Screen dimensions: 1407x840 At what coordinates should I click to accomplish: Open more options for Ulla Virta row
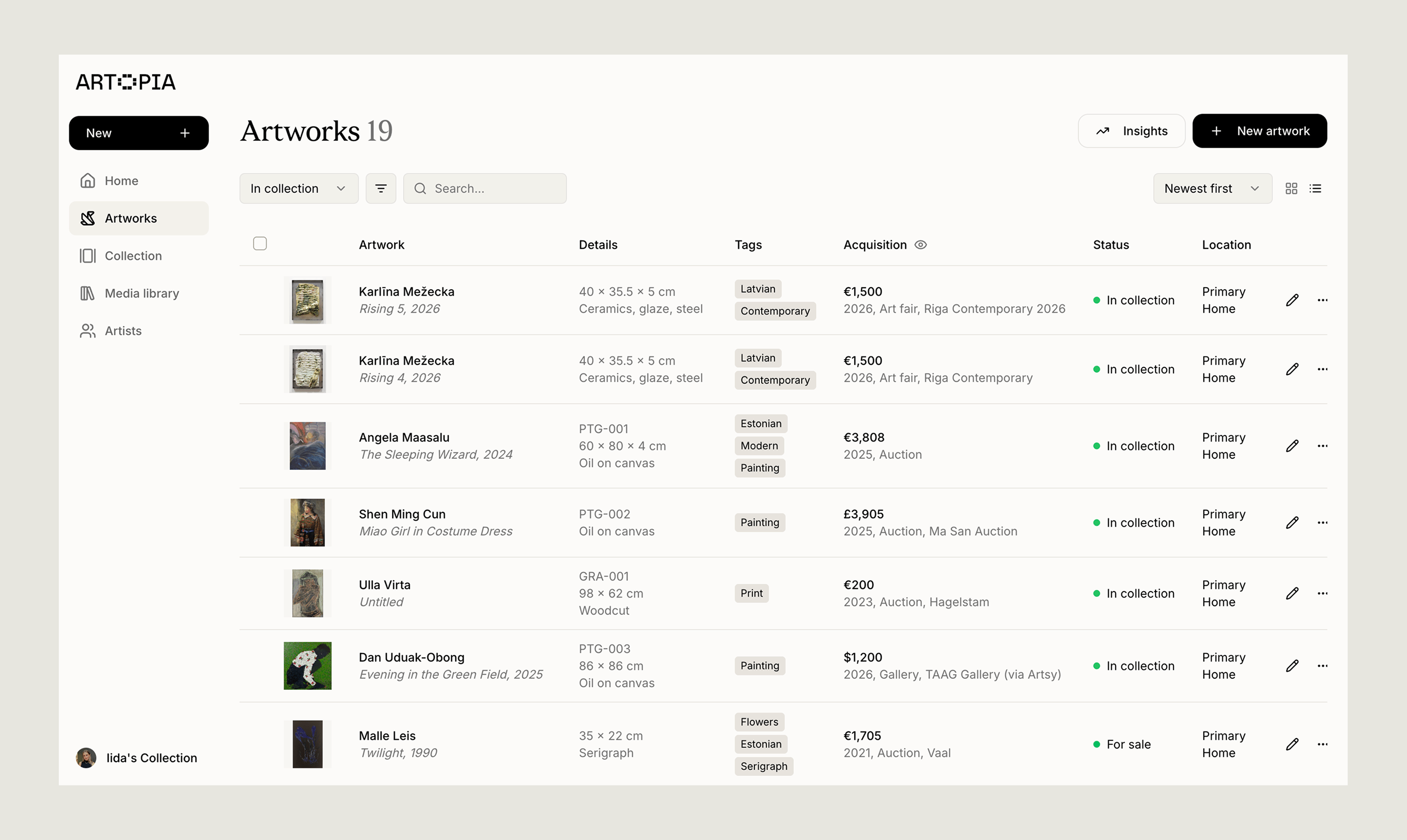click(1322, 593)
